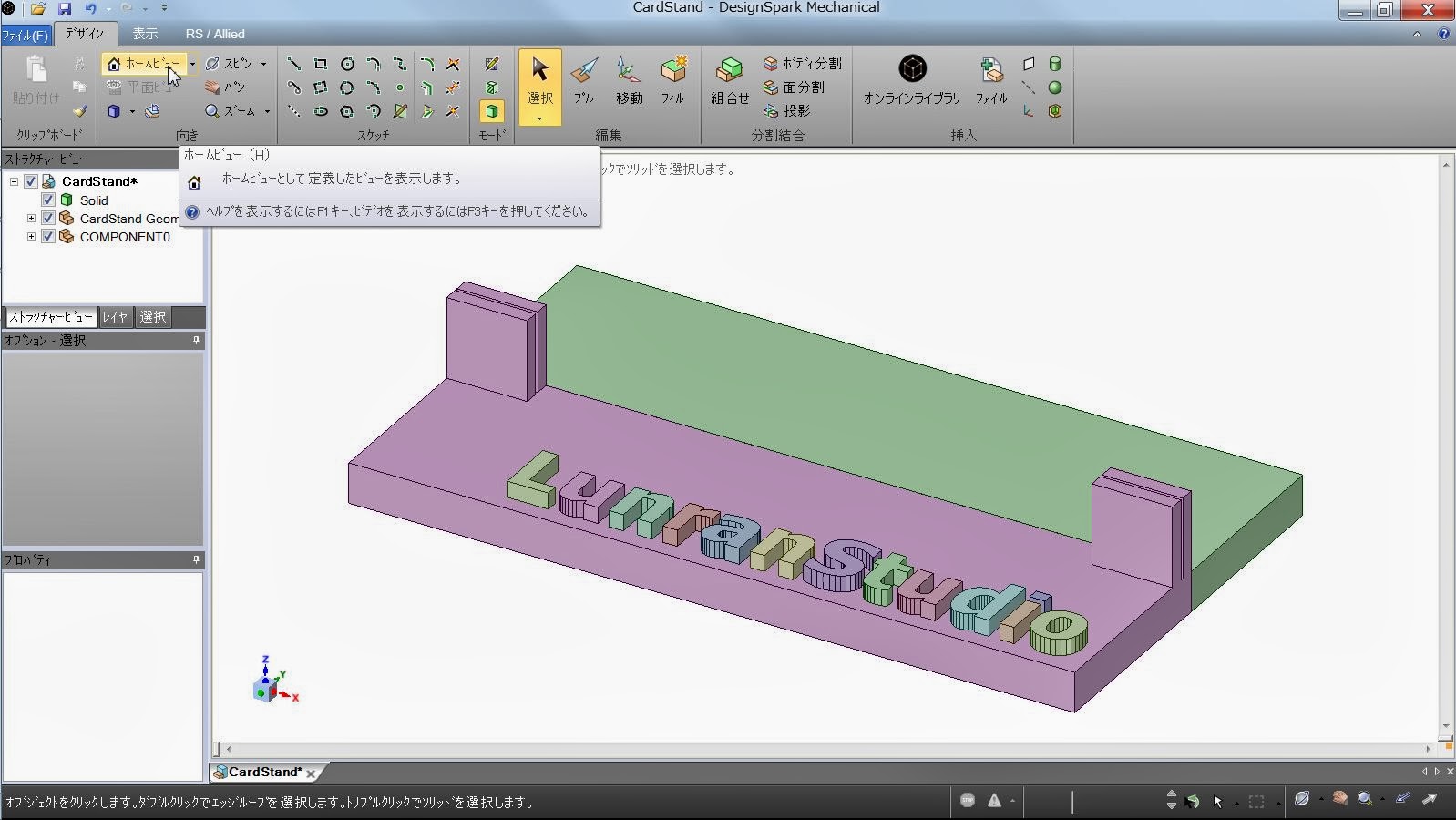Image resolution: width=1456 pixels, height=820 pixels.
Task: Click the 面分割 (Split Face) button
Action: [794, 87]
